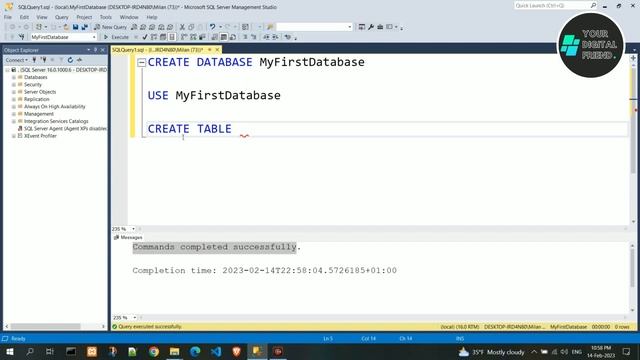This screenshot has width=640, height=360.
Task: Click the New Query toolbar button
Action: [111, 27]
